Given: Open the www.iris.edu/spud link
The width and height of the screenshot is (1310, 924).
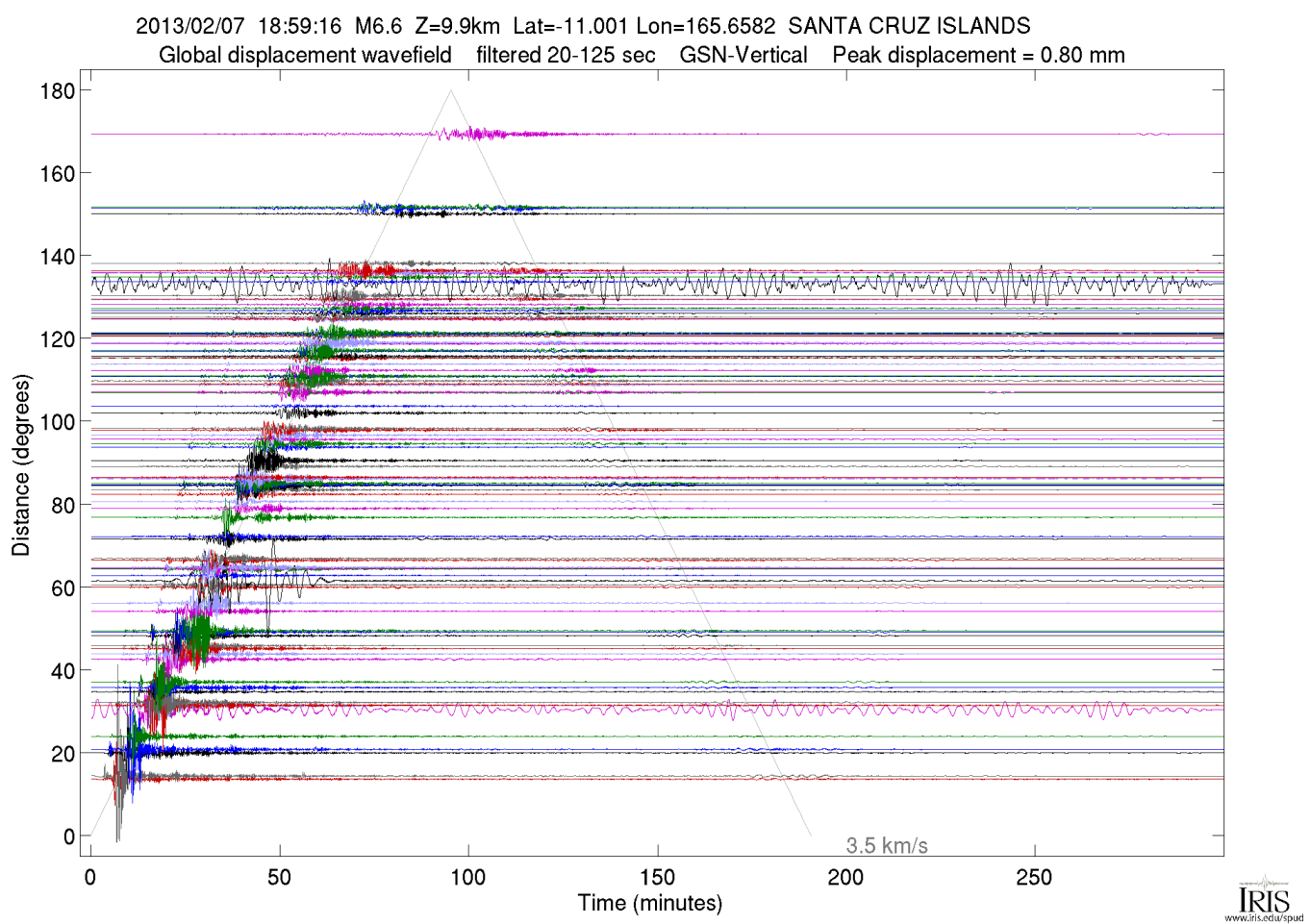Looking at the screenshot, I should tap(1264, 918).
